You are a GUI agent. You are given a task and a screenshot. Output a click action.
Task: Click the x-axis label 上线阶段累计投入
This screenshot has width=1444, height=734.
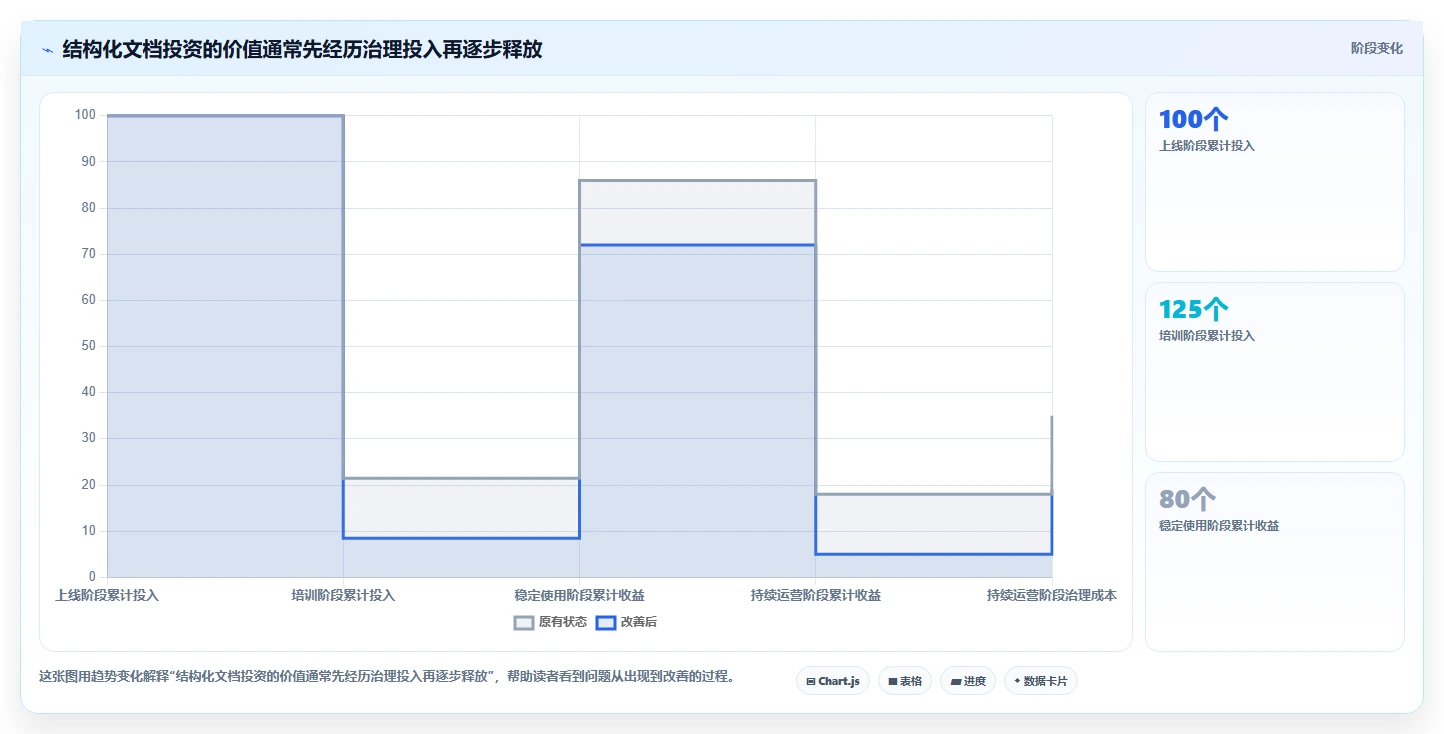[x=107, y=595]
